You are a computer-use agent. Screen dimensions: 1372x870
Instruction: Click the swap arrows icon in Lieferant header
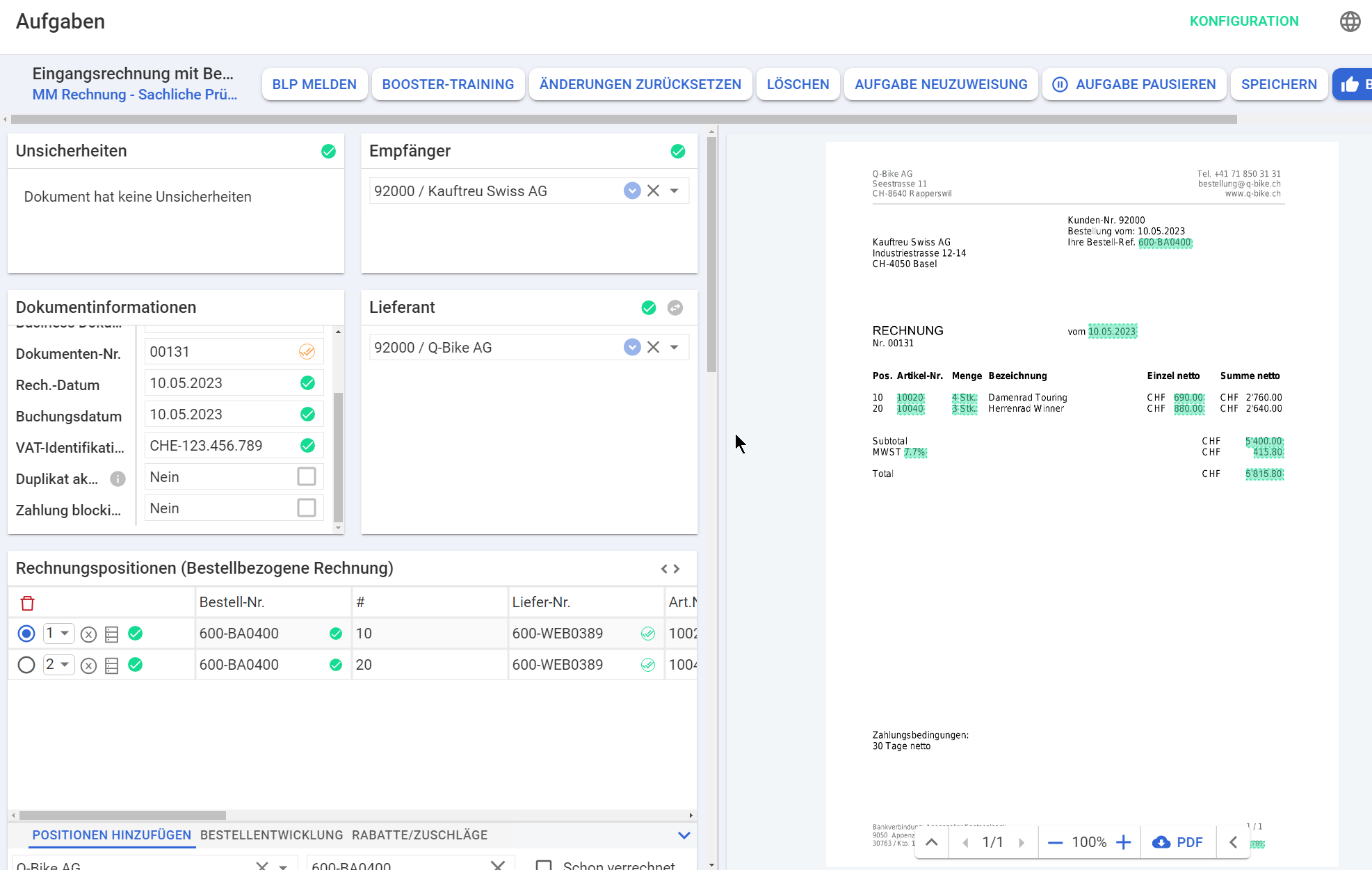coord(675,307)
